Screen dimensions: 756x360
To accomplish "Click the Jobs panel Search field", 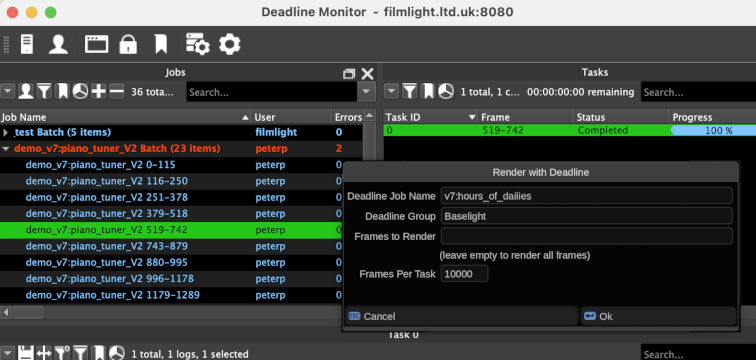I will [271, 92].
